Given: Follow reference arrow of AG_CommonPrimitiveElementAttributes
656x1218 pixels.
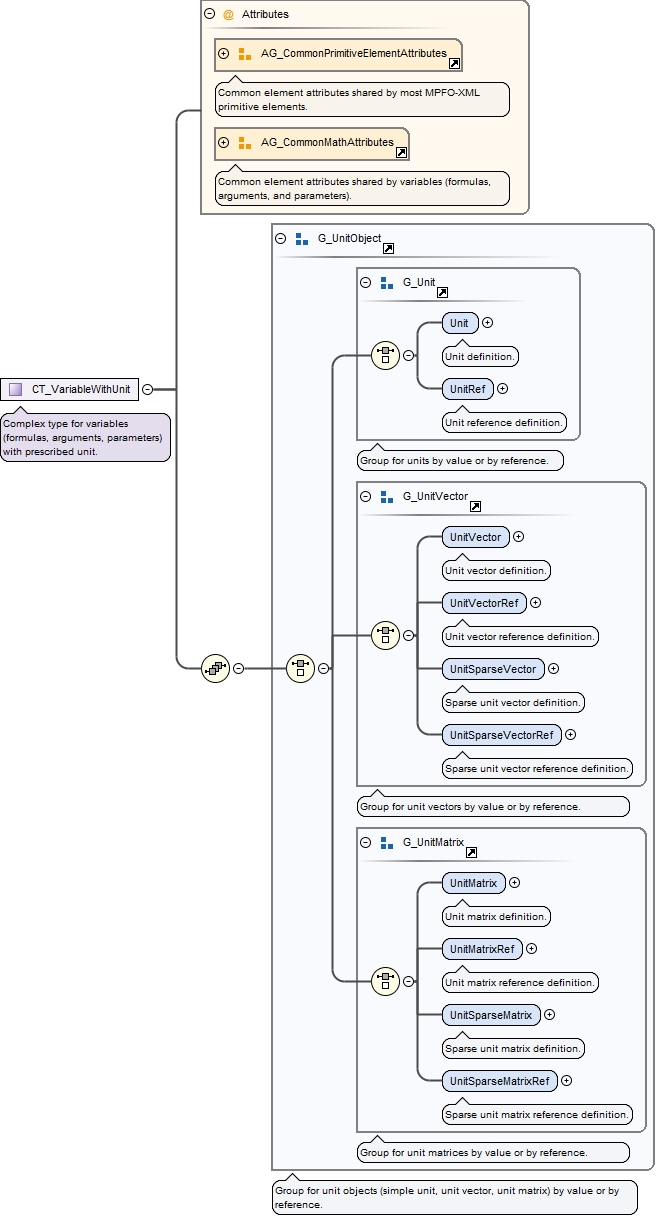Looking at the screenshot, I should 454,64.
